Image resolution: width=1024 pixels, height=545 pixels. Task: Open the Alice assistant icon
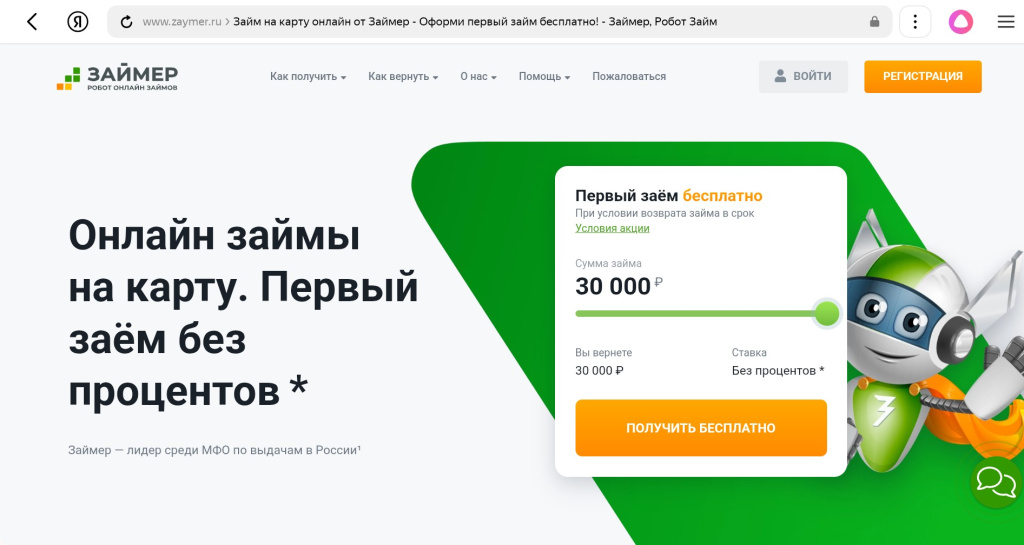pos(960,22)
